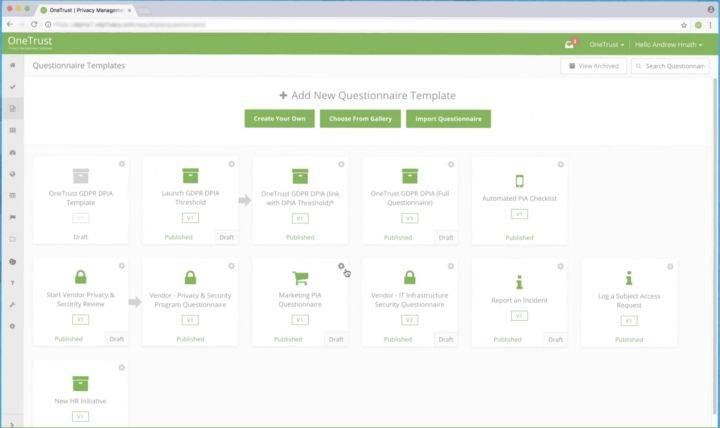
Task: Go back with the browser back arrow
Action: 10,24
